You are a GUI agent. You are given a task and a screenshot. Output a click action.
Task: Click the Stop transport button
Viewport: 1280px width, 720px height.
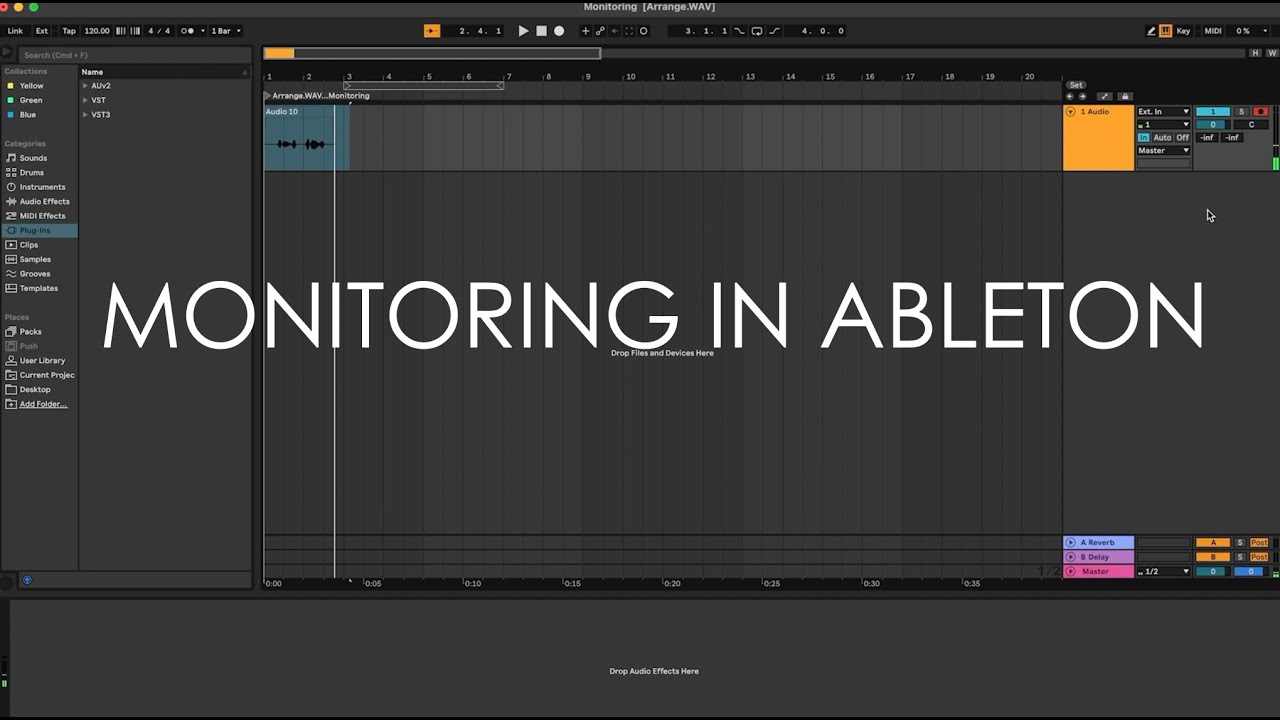(x=541, y=31)
